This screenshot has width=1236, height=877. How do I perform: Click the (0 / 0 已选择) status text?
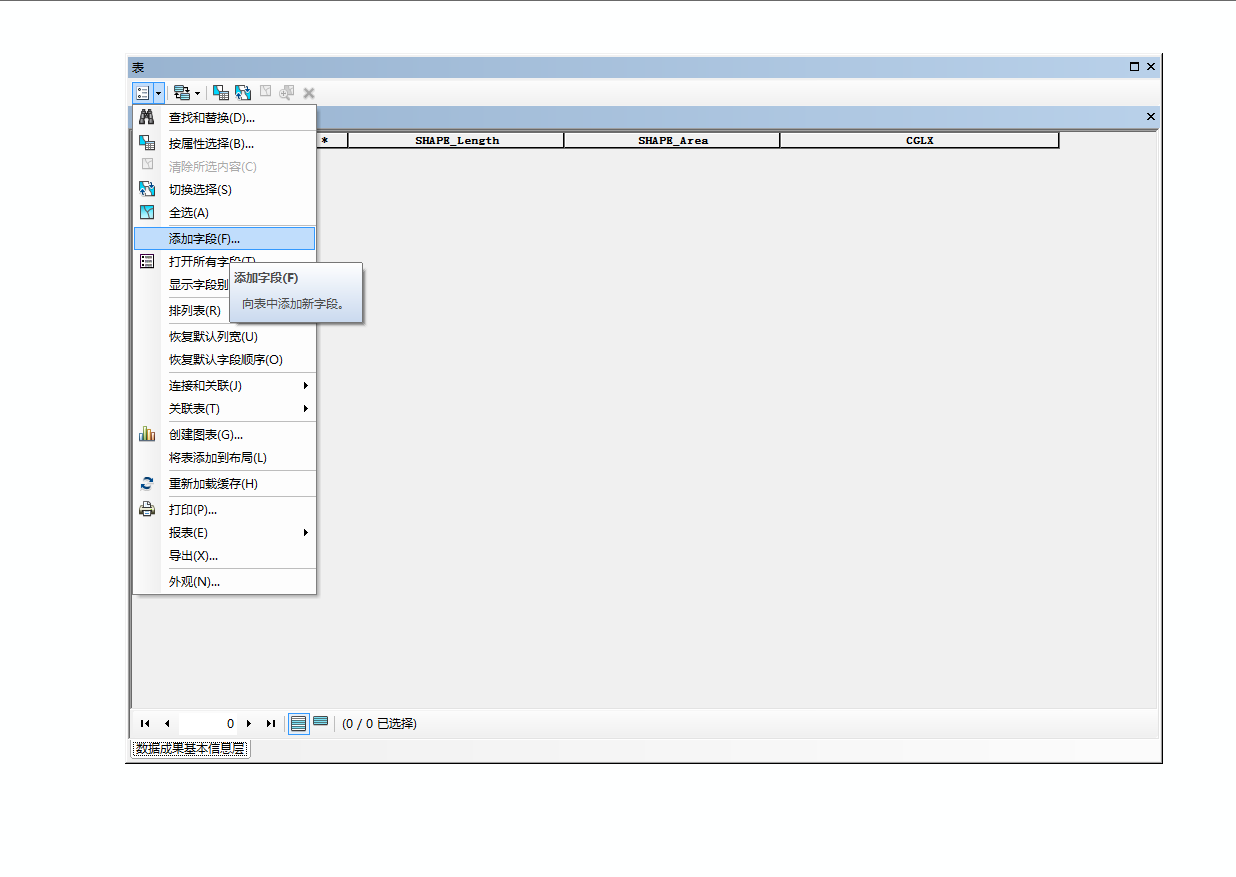pyautogui.click(x=379, y=723)
